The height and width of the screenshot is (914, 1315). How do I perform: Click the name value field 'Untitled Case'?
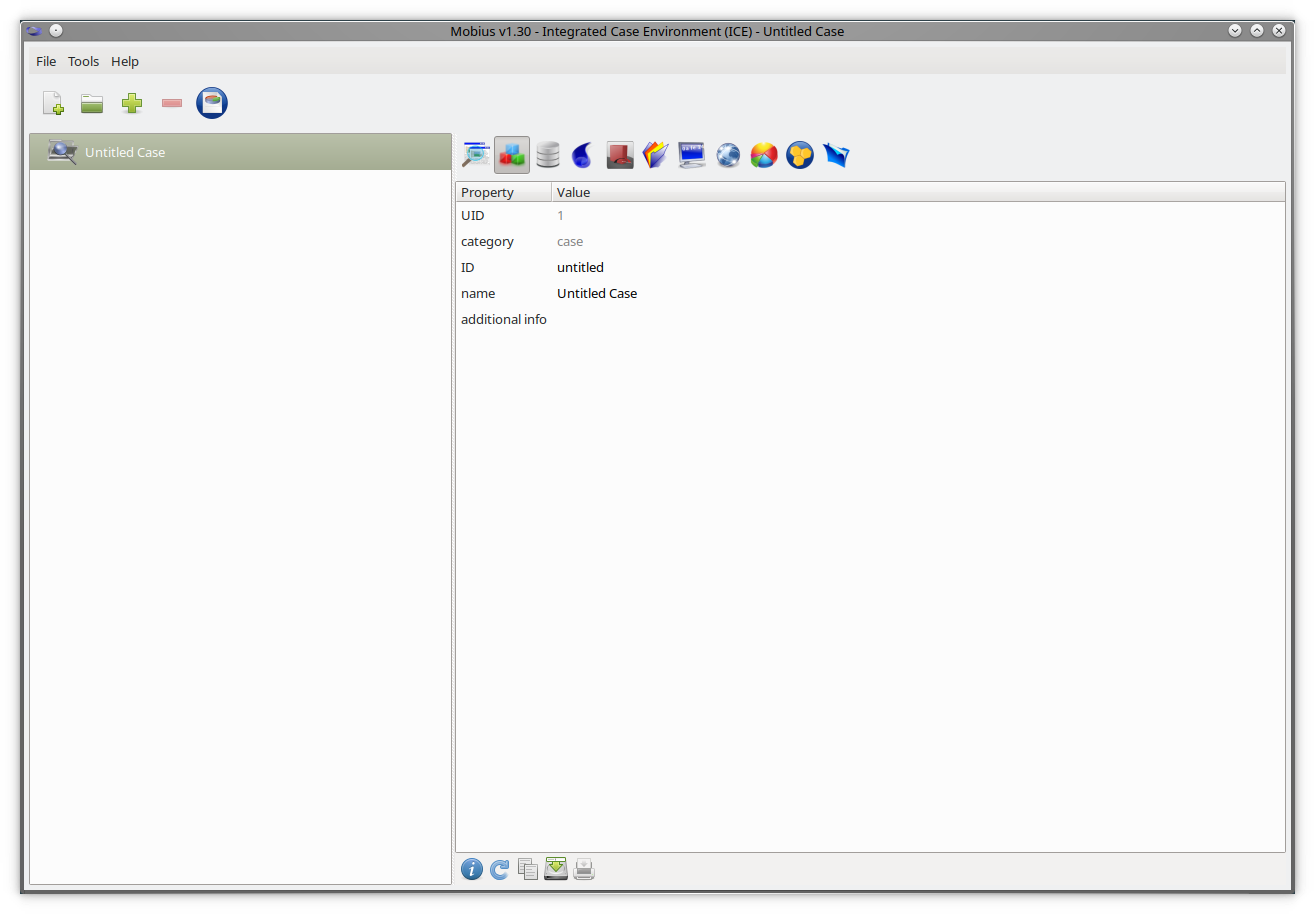tap(597, 294)
